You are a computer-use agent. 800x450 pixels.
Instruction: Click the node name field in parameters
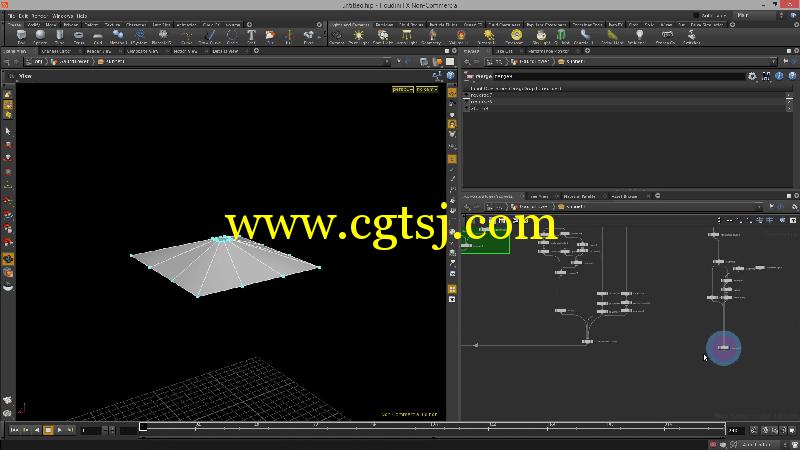point(619,76)
